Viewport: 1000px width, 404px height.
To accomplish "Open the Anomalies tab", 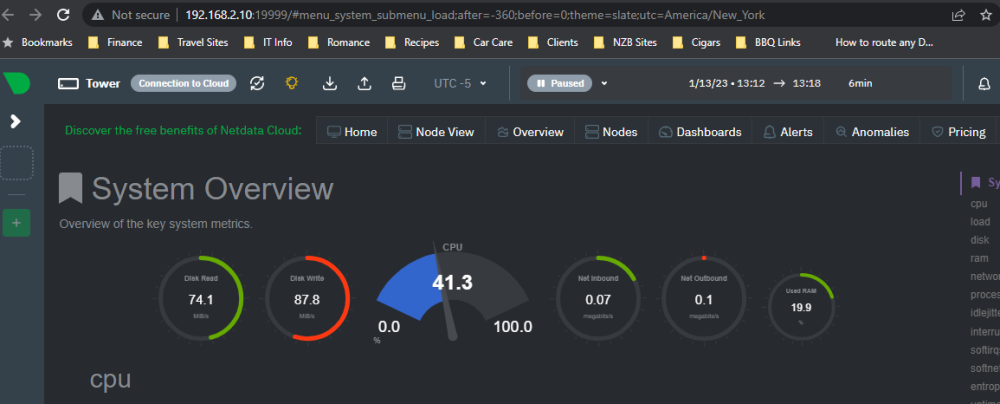I will 872,132.
